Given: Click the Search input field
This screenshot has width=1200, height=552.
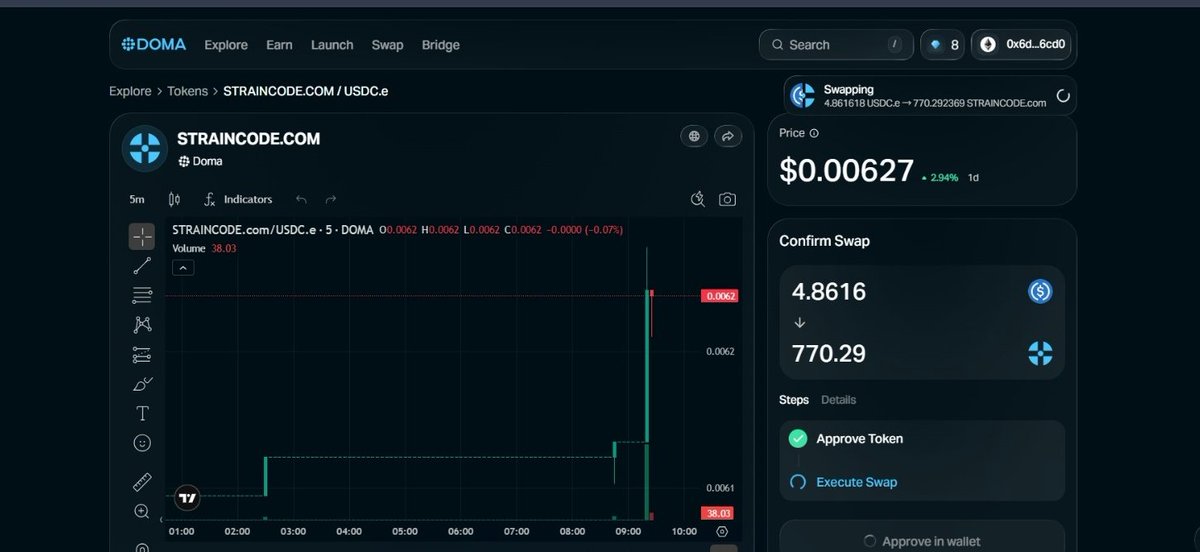Looking at the screenshot, I should click(x=835, y=45).
